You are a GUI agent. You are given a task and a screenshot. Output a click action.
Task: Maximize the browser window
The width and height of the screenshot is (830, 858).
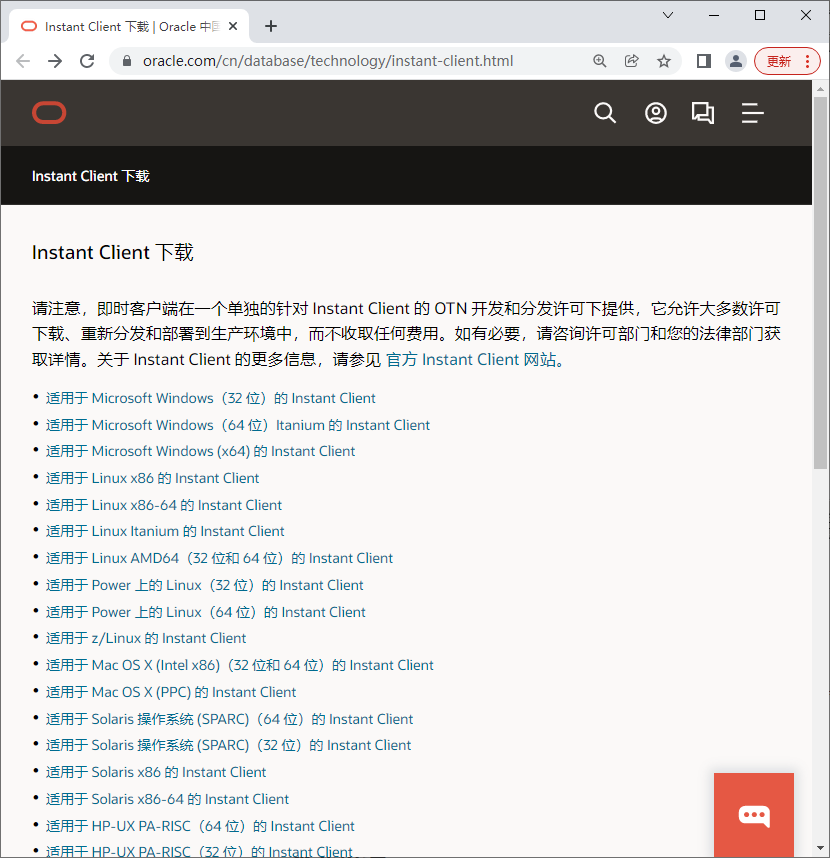coord(759,15)
